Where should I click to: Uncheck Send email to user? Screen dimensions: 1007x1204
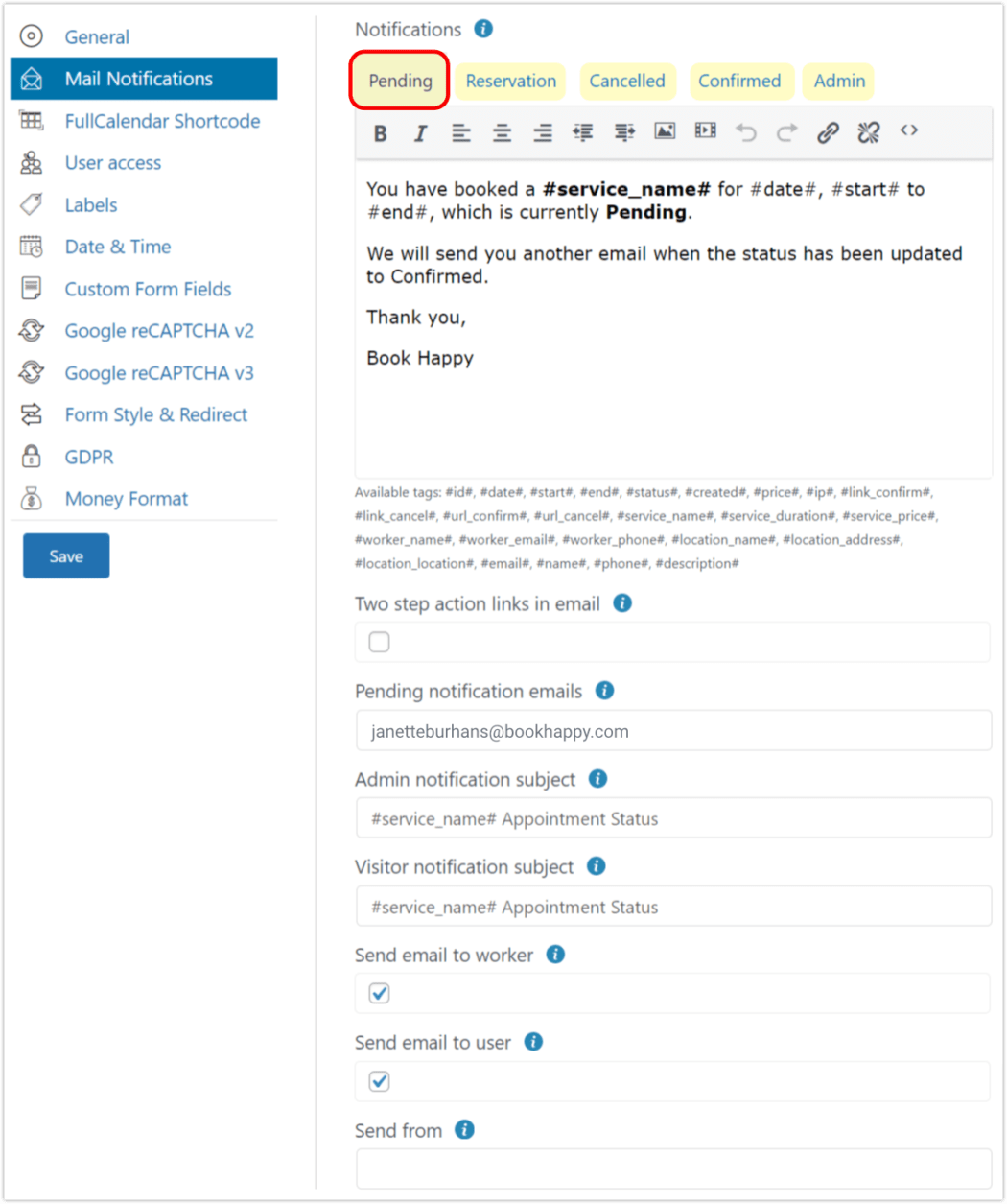pos(380,1081)
